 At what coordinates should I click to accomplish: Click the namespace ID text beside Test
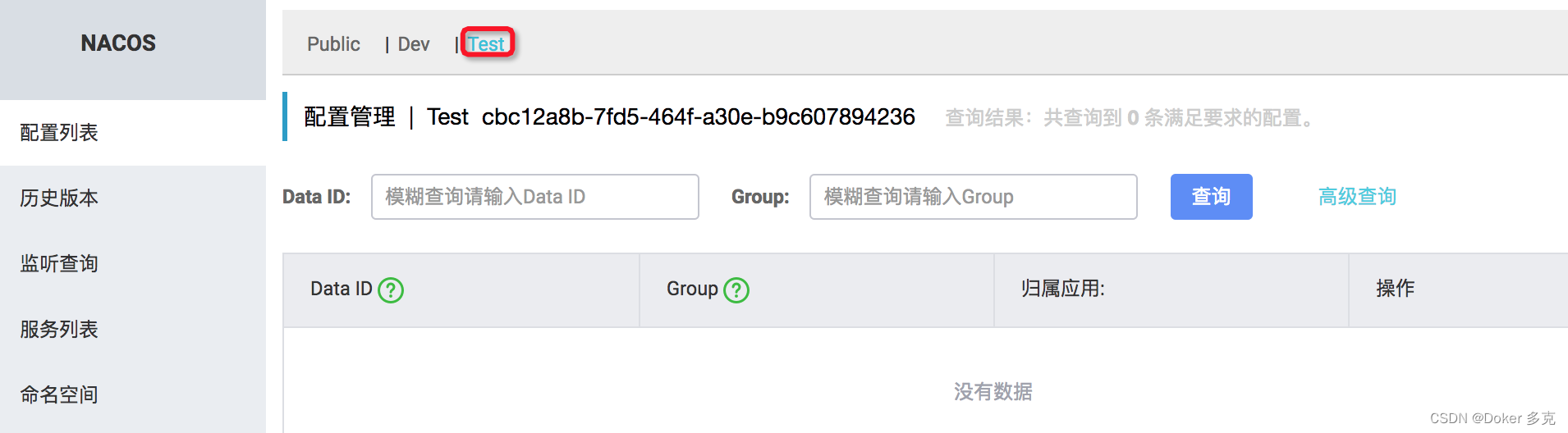(x=698, y=117)
